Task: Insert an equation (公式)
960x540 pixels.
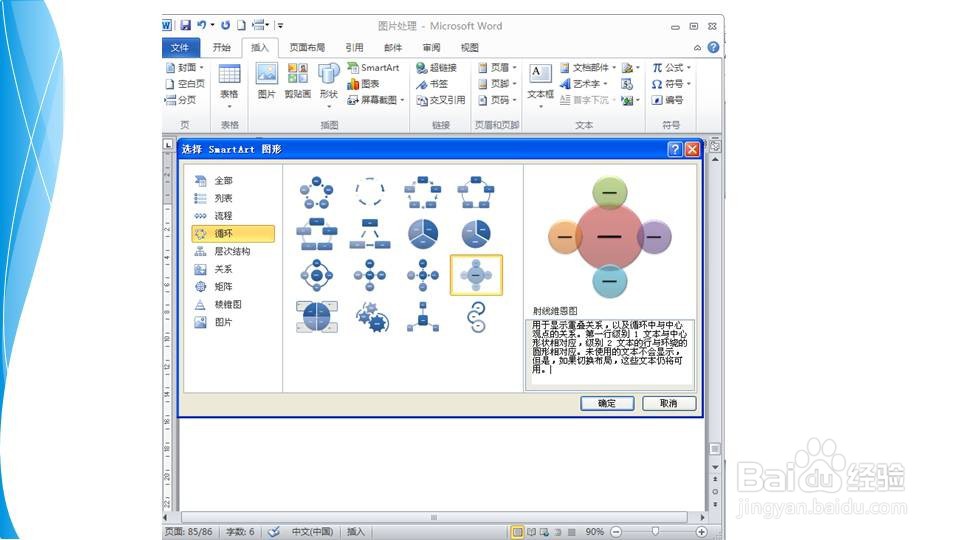Action: 672,67
